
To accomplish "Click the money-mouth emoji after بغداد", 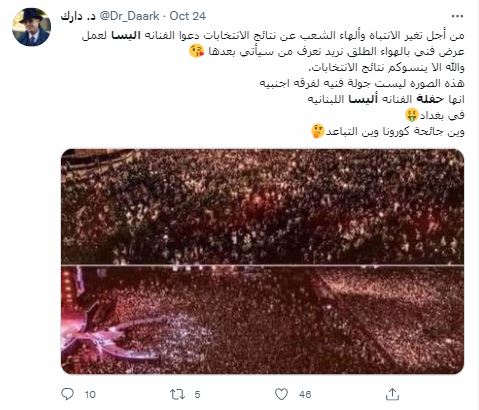I will (412, 115).
